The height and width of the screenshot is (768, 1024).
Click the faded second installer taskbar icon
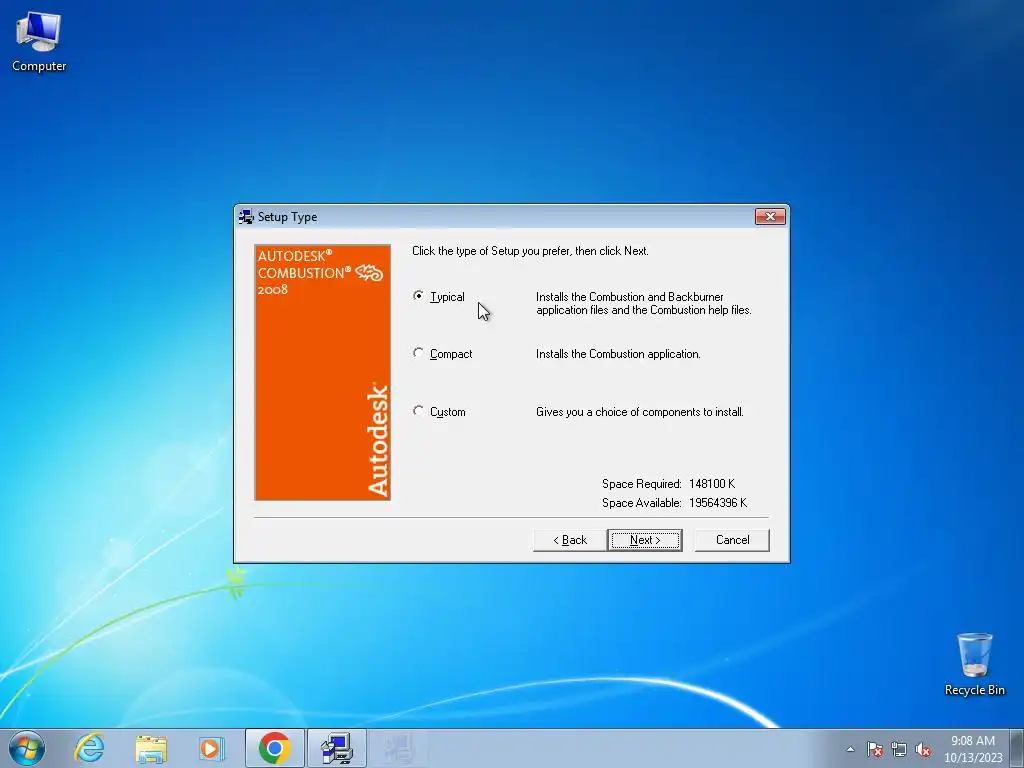click(x=398, y=748)
